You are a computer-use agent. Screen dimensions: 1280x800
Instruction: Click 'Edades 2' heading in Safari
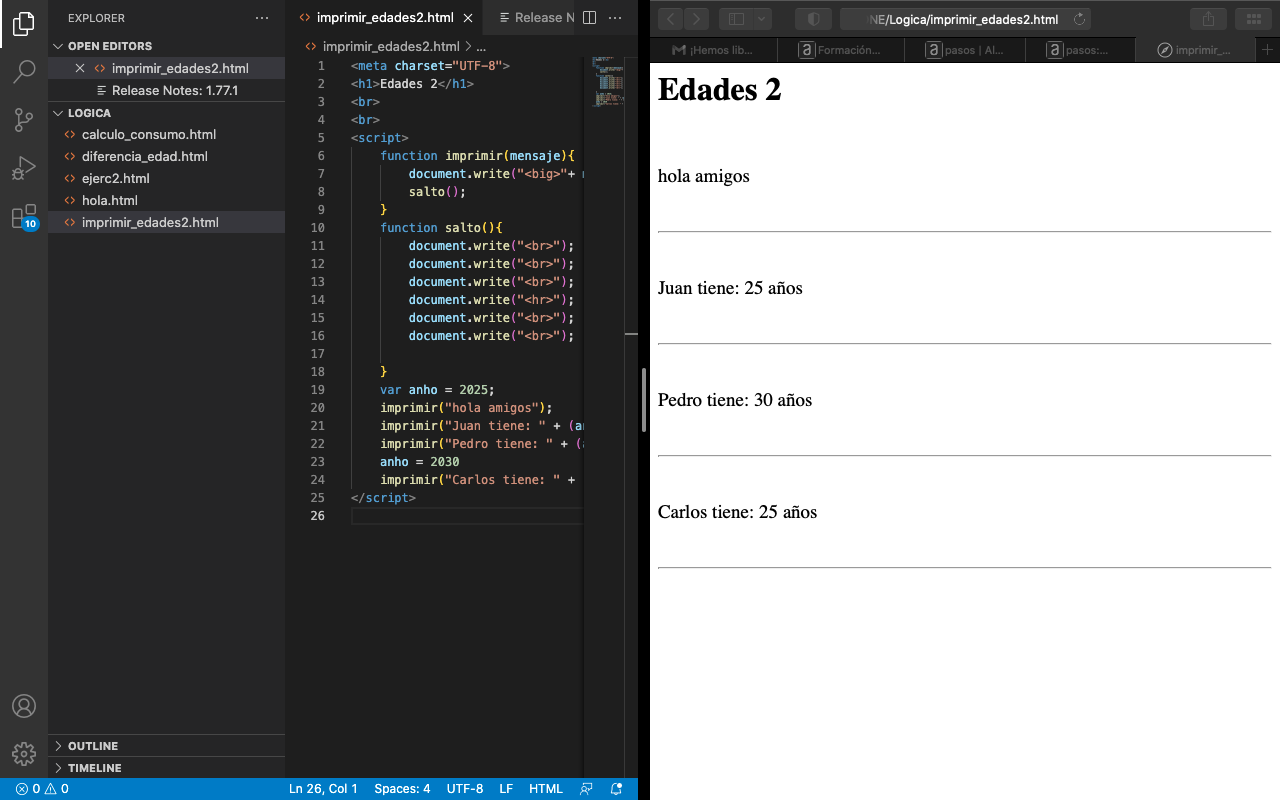720,90
